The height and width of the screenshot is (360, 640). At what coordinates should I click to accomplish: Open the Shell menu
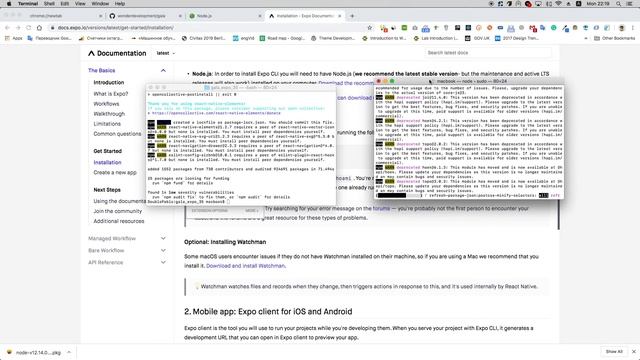(x=49, y=4)
